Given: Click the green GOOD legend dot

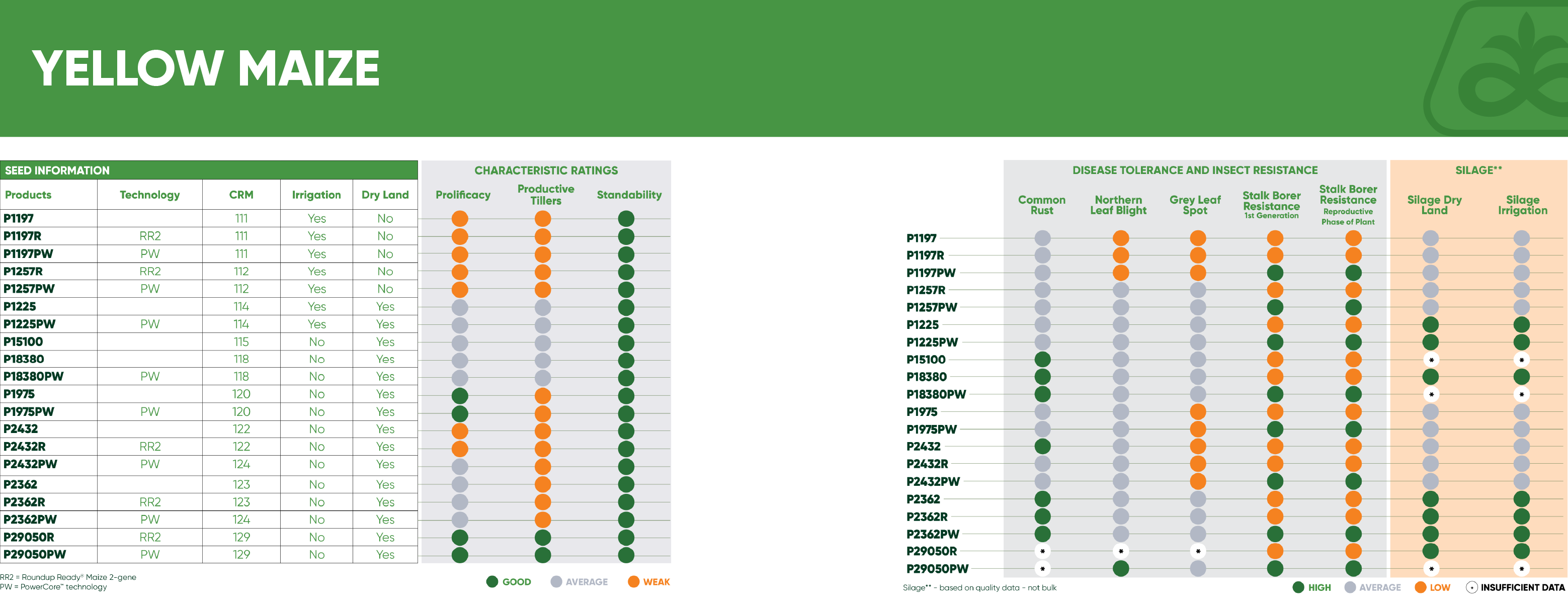Looking at the screenshot, I should [x=492, y=581].
